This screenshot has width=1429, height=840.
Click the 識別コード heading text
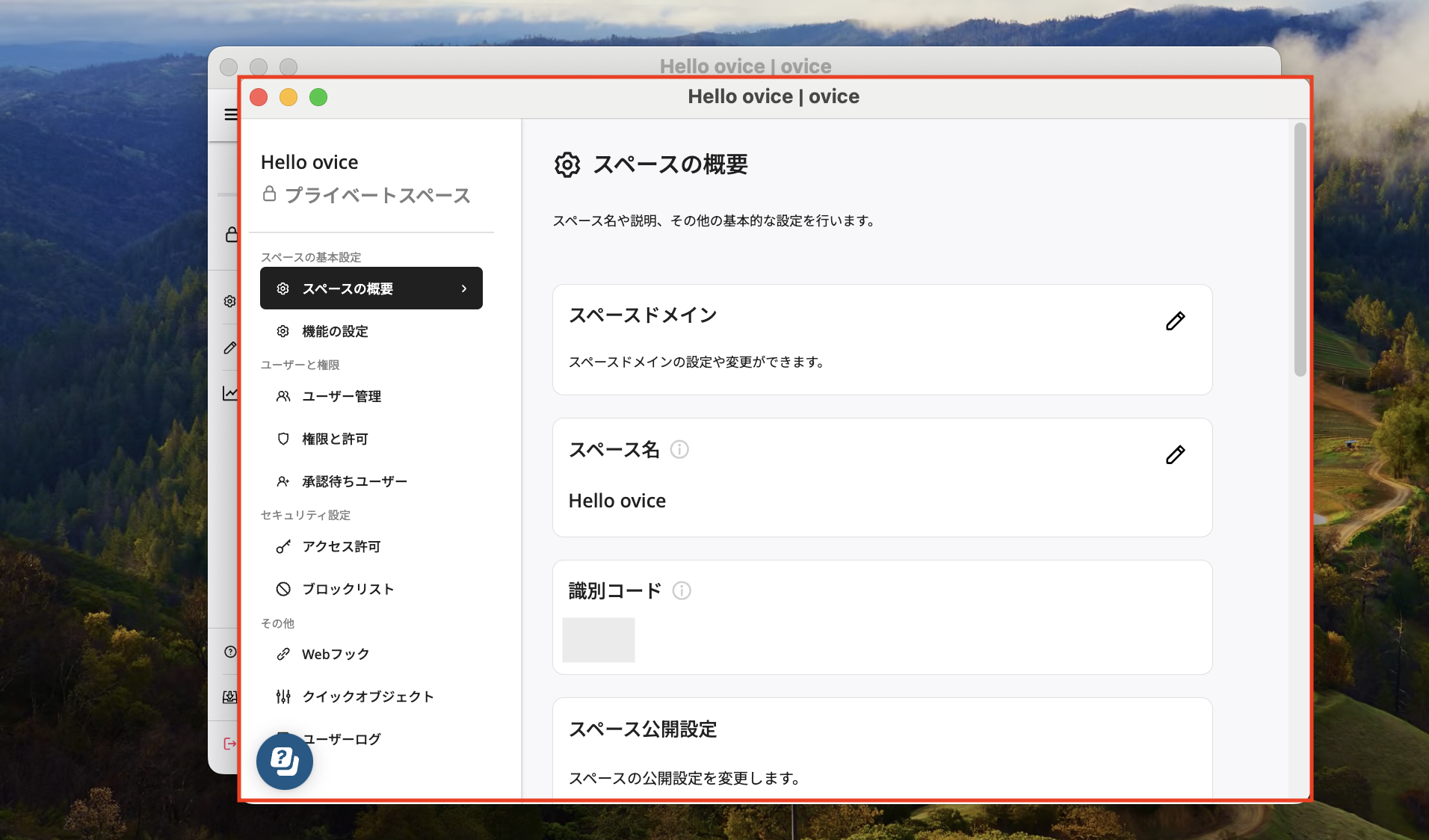click(x=615, y=591)
